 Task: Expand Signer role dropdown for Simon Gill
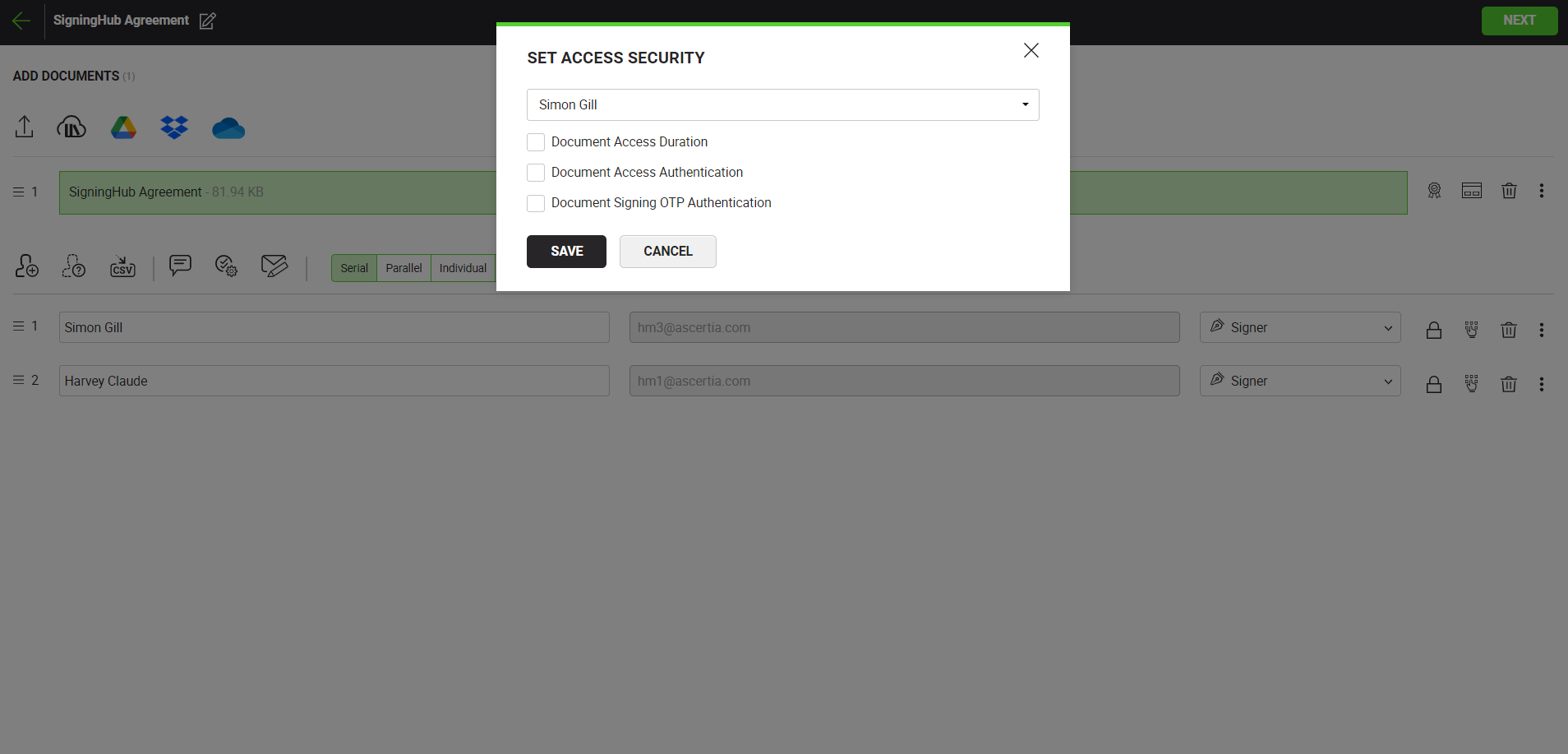point(1300,327)
